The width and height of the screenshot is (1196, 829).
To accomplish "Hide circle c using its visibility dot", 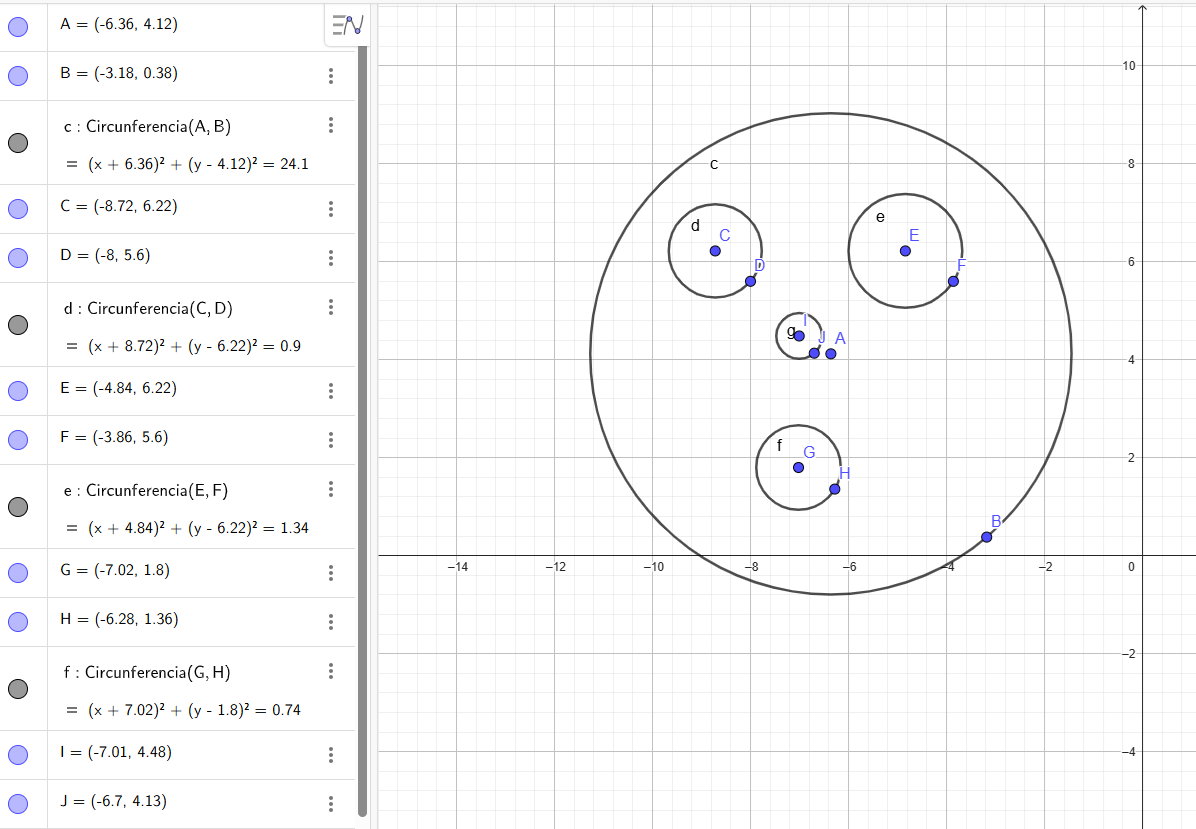I will tap(18, 143).
